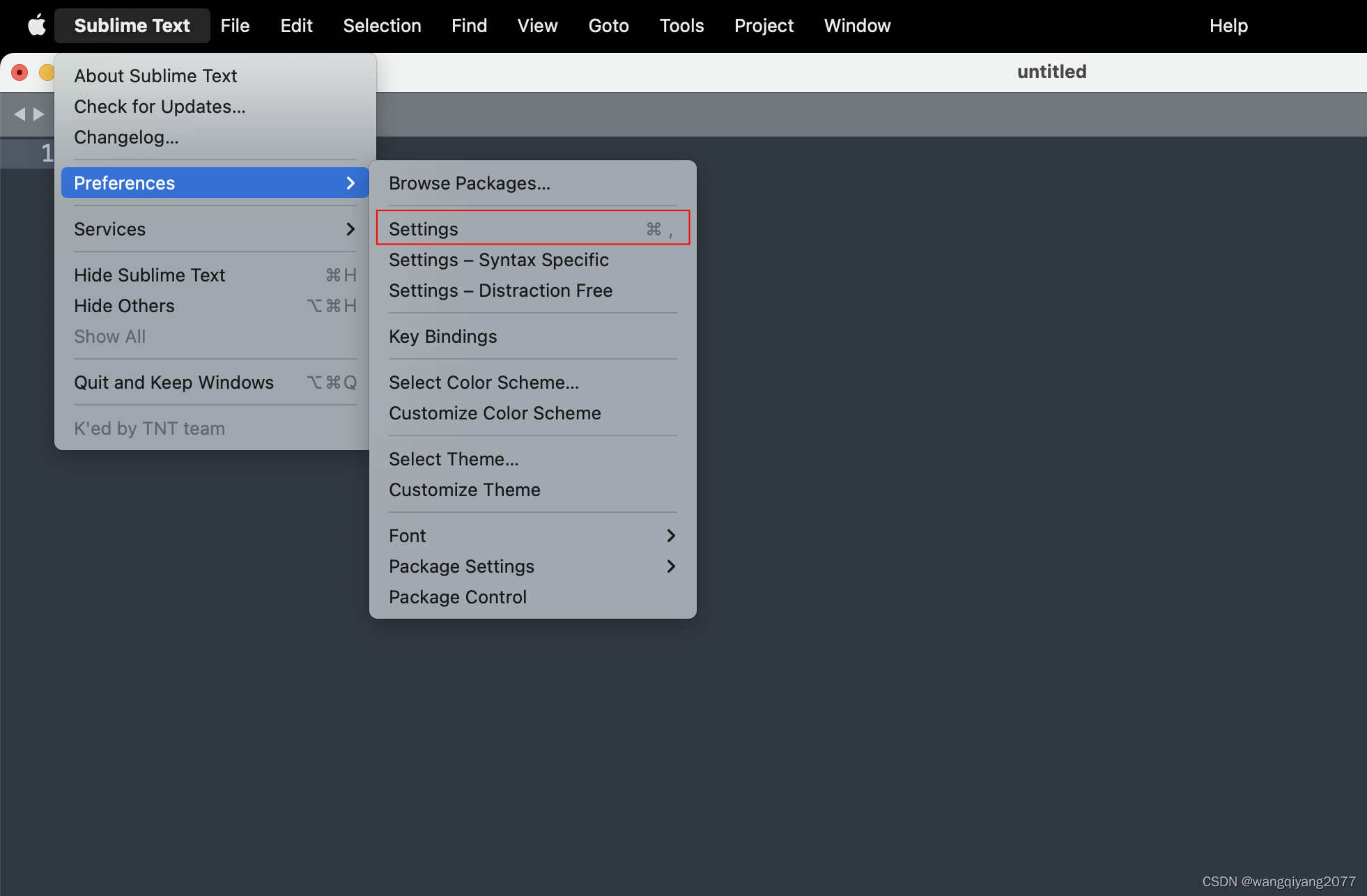This screenshot has height=896, width=1367.
Task: Click the red close window button
Action: click(x=20, y=72)
